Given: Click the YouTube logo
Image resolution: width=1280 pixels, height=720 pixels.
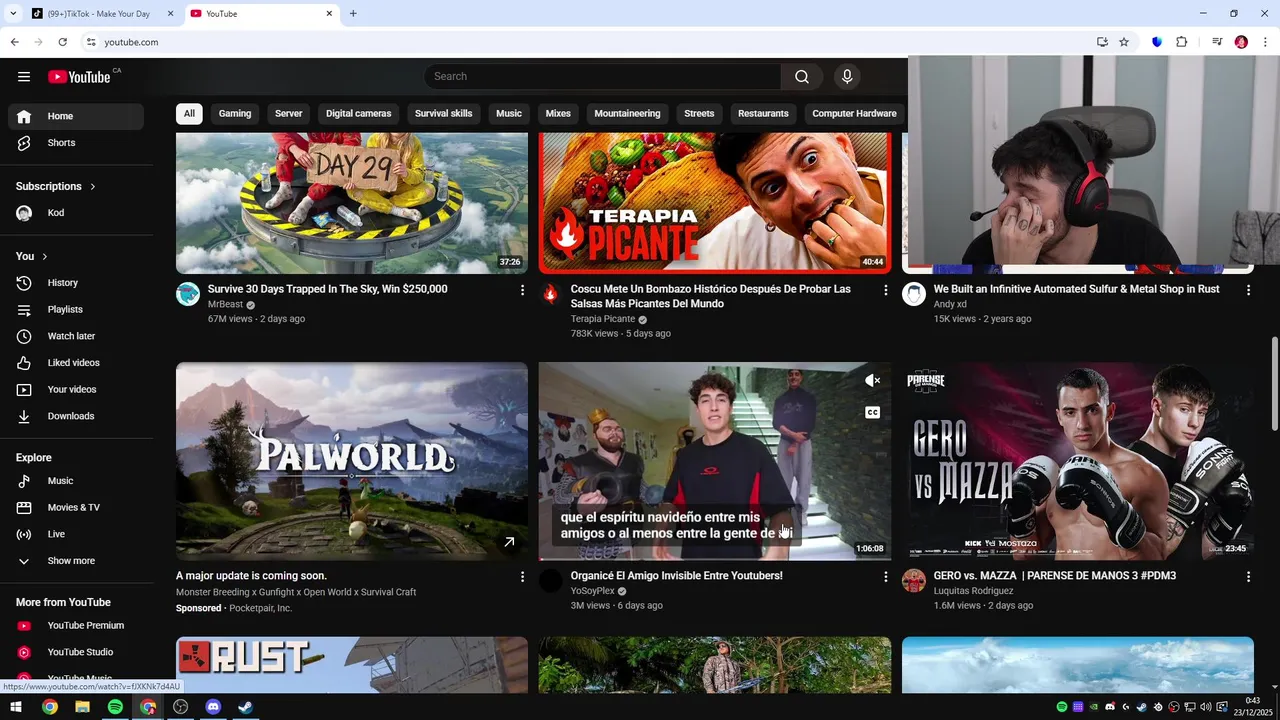Looking at the screenshot, I should click(x=79, y=77).
